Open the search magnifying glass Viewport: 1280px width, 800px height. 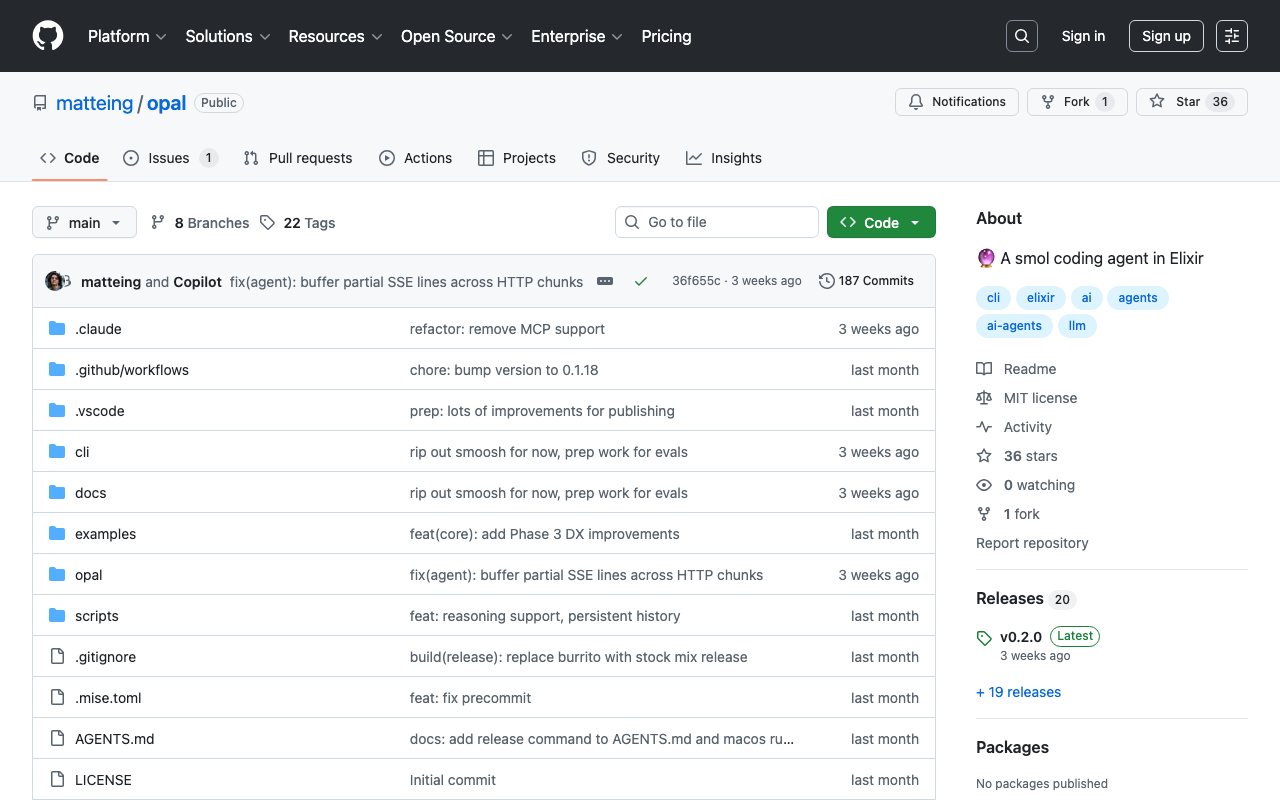point(1021,36)
